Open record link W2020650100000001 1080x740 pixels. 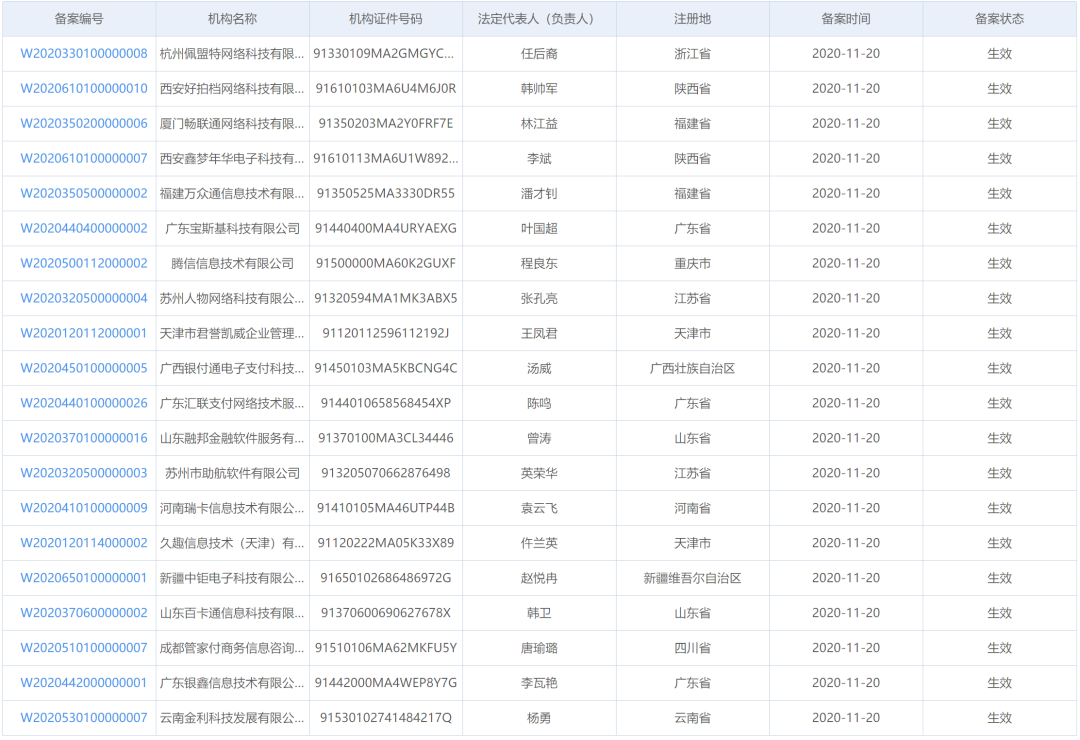click(84, 578)
